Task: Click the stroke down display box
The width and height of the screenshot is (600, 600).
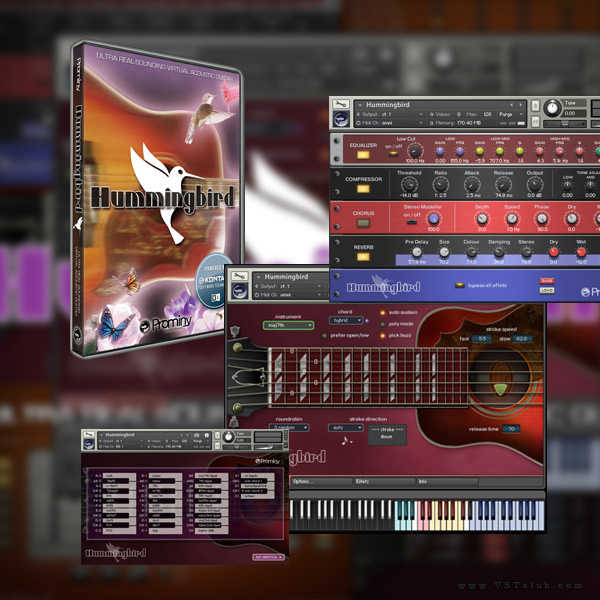Action: (387, 434)
